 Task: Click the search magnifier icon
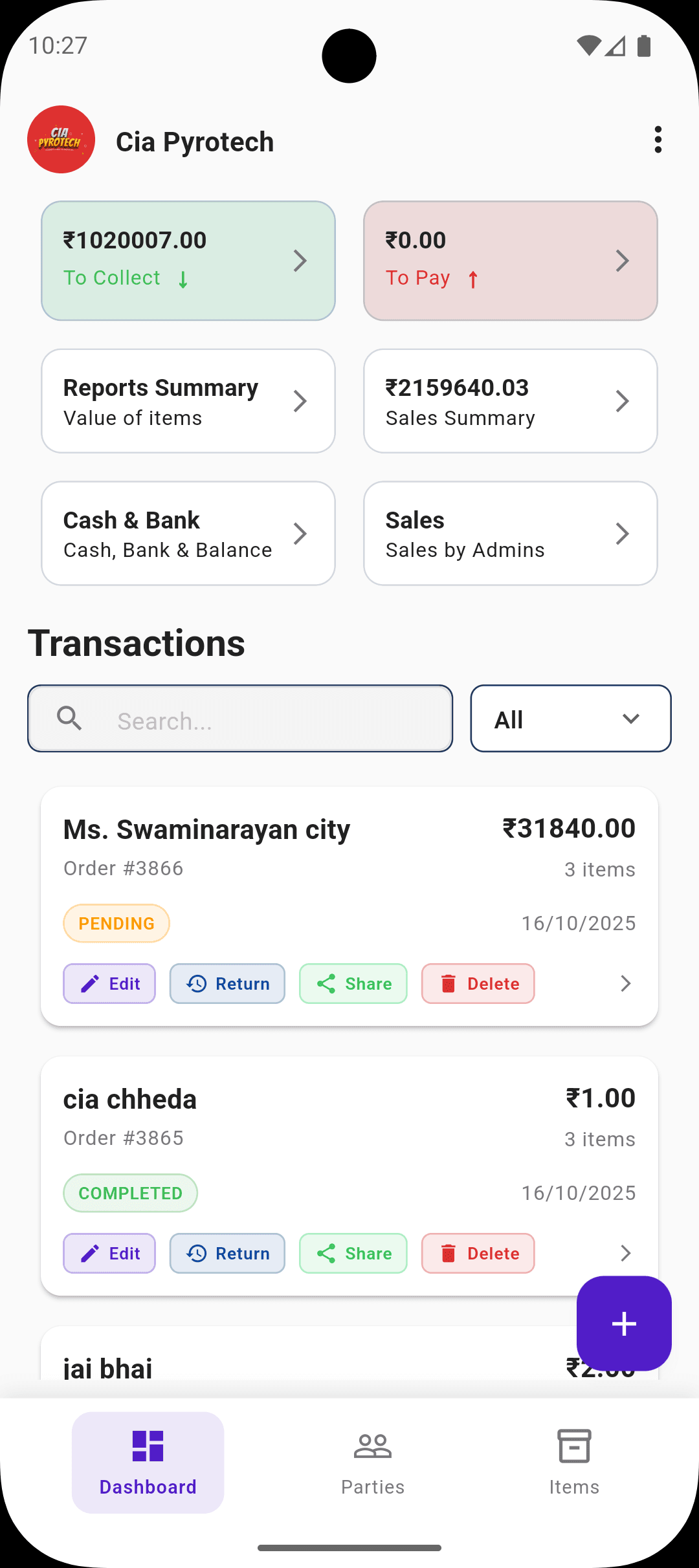click(69, 718)
